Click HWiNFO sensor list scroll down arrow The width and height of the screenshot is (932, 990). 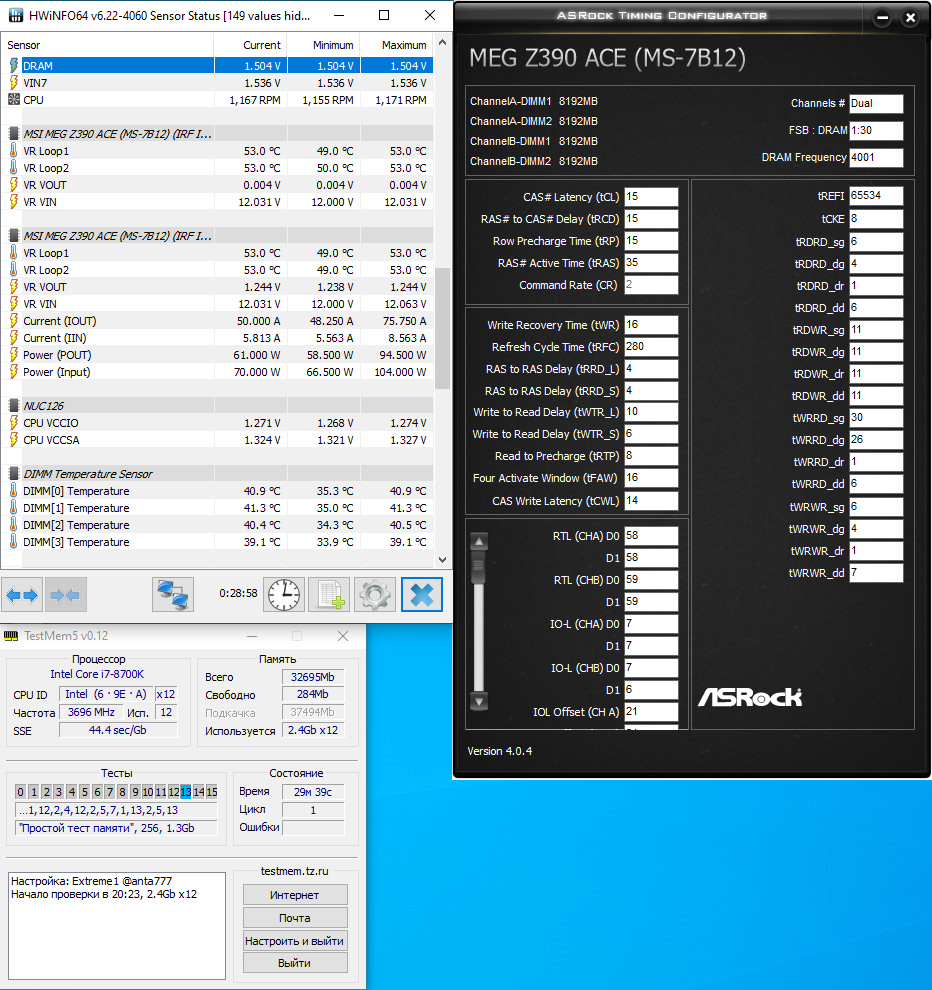pos(443,559)
